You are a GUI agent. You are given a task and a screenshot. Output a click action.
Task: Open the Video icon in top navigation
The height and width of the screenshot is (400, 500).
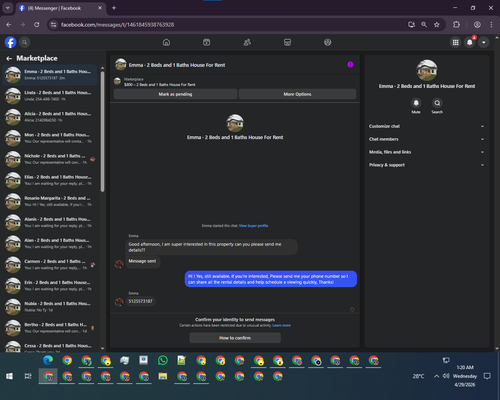(x=206, y=42)
